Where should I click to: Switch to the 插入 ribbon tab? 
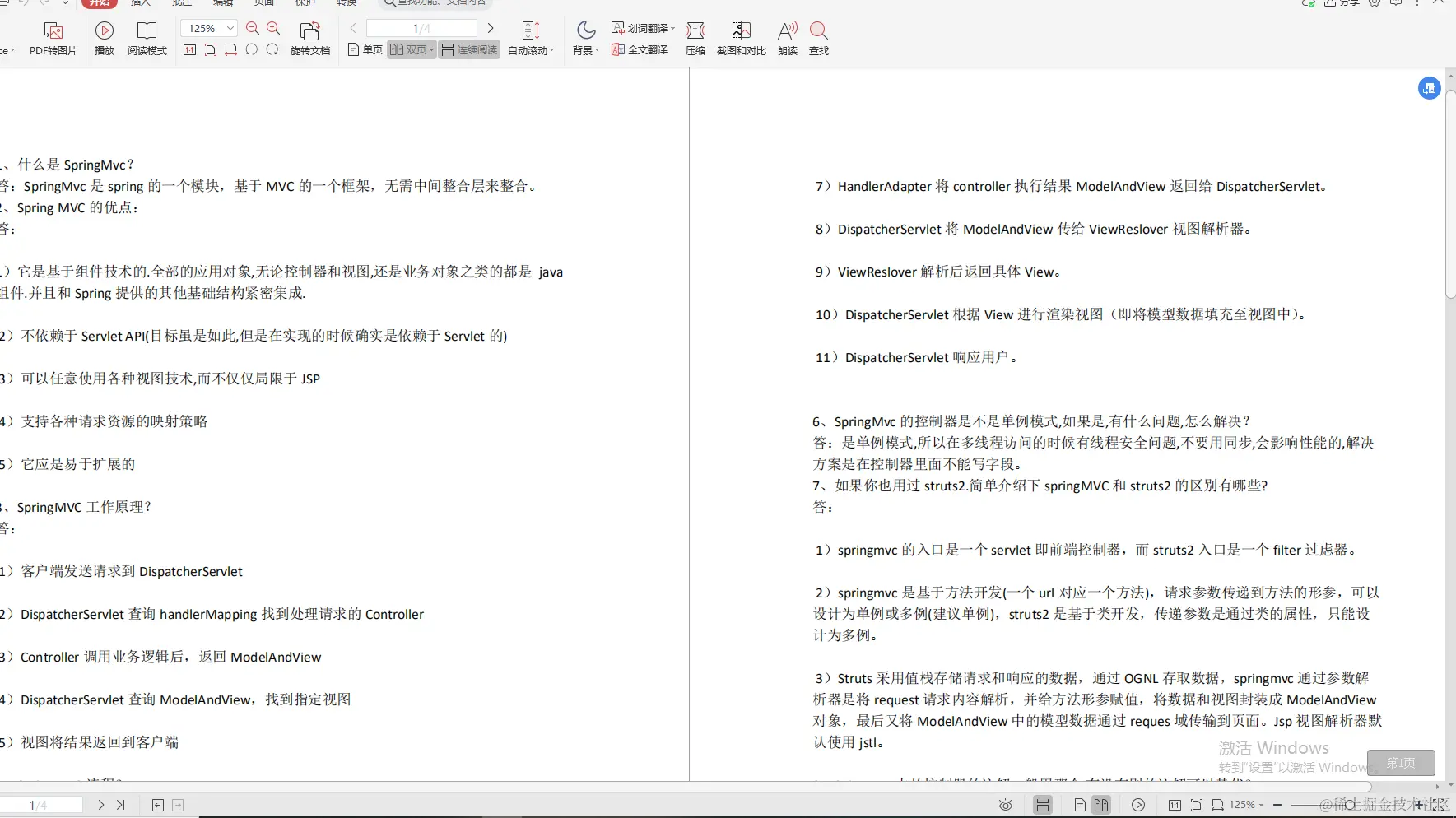click(x=140, y=2)
